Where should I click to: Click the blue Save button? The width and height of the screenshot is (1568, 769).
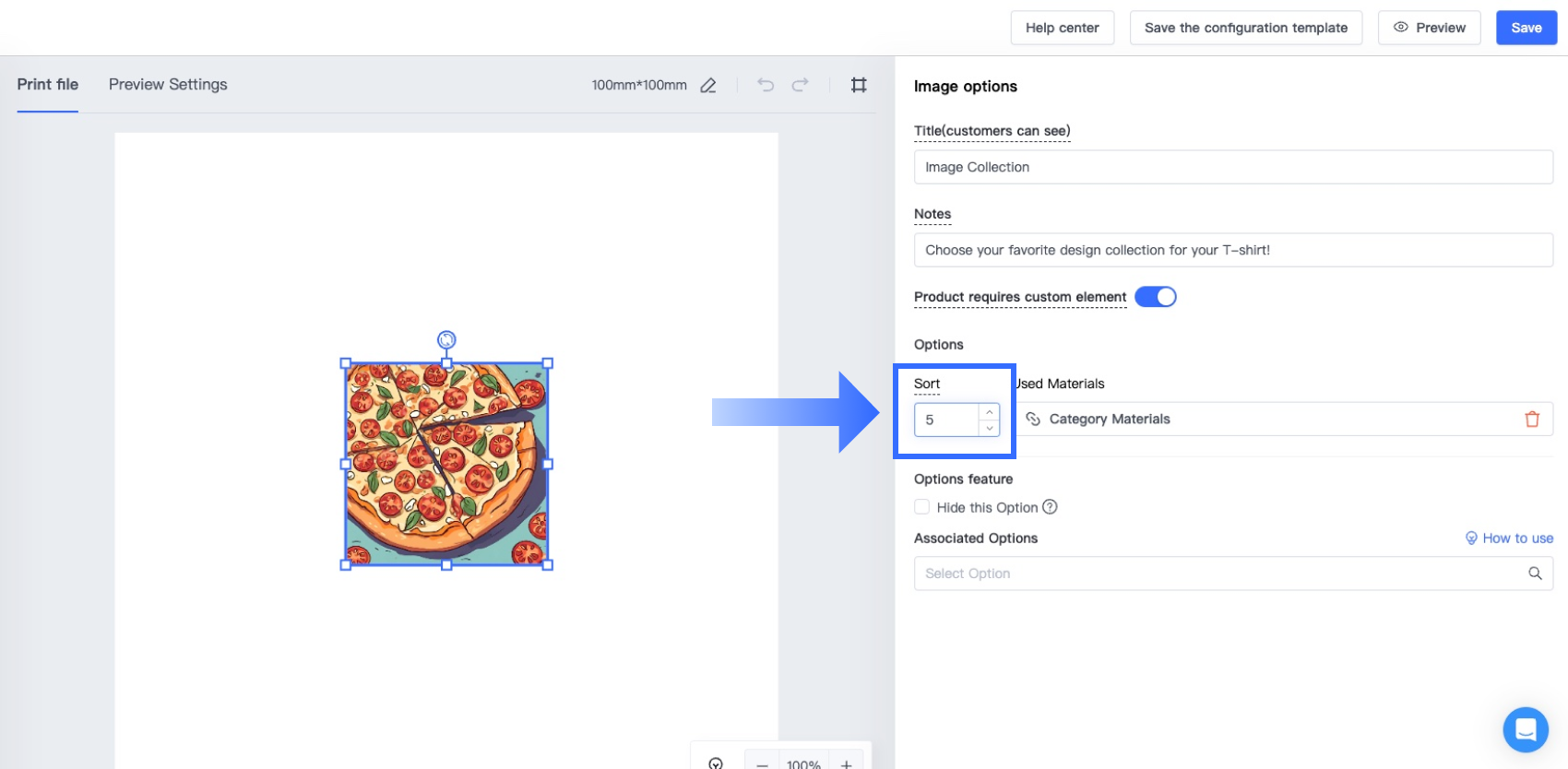coord(1526,28)
